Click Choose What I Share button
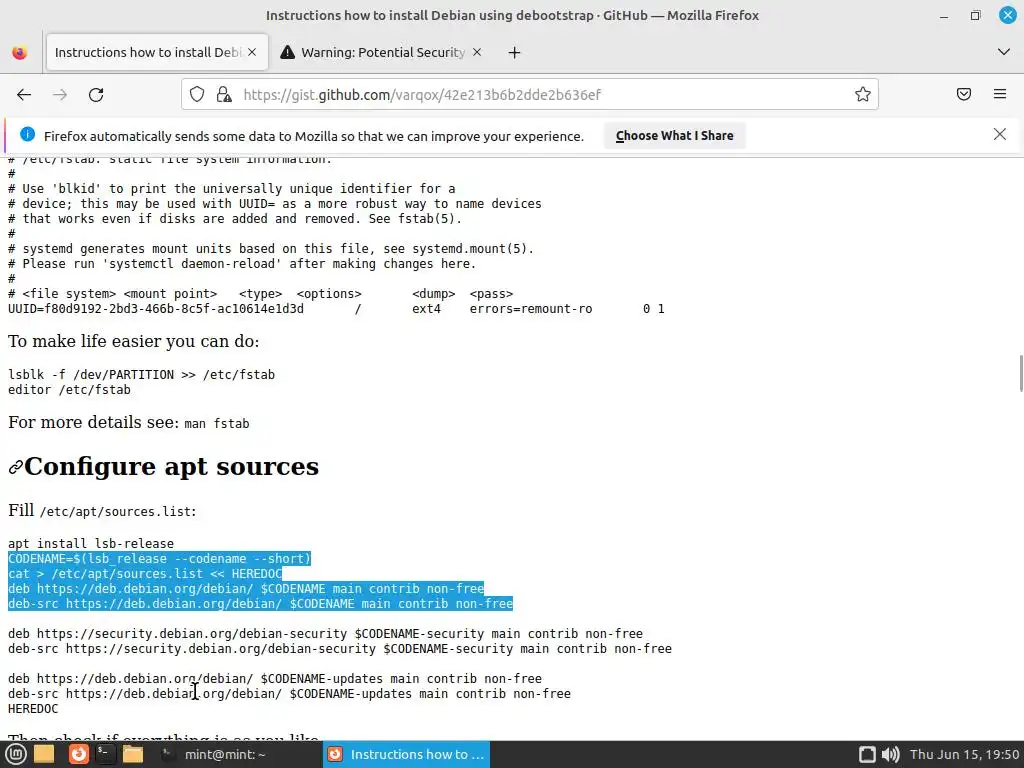The height and width of the screenshot is (768, 1024). click(674, 136)
